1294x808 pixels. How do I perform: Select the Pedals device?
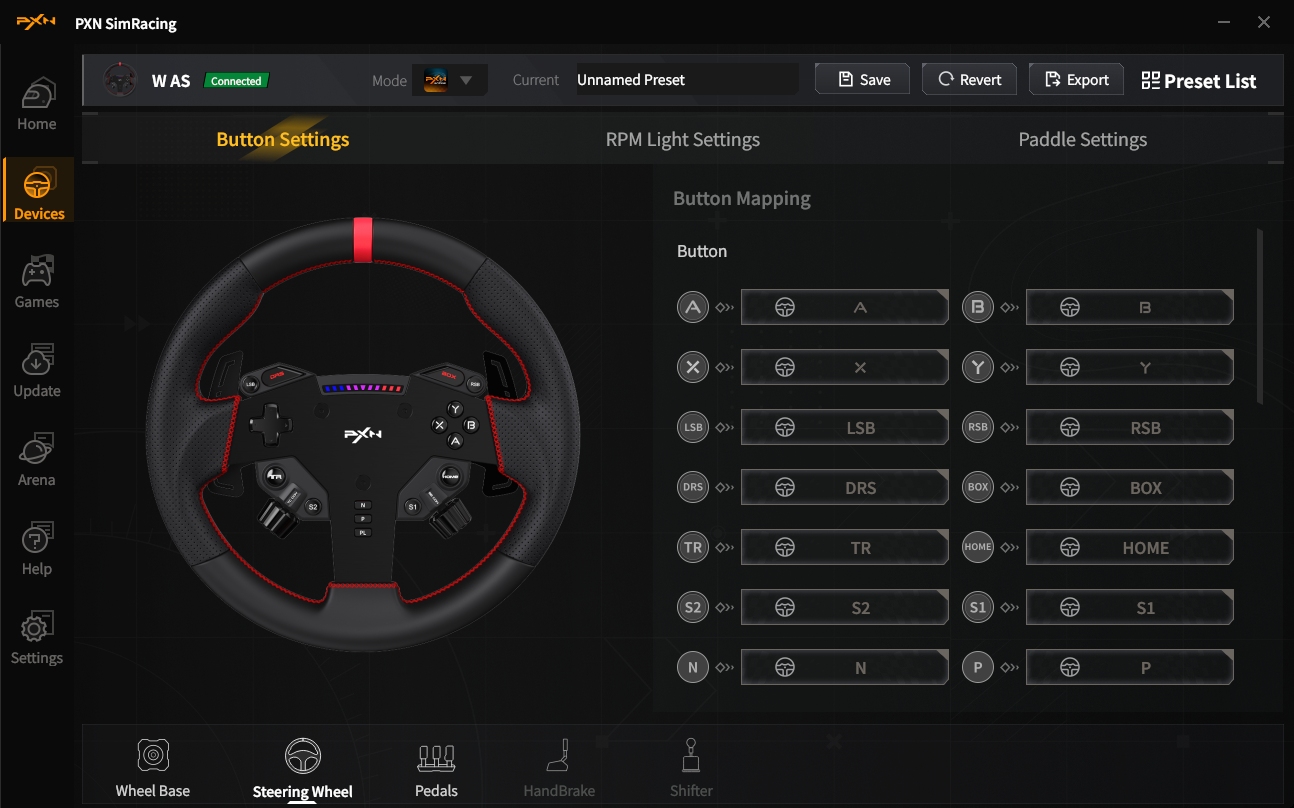(x=436, y=768)
